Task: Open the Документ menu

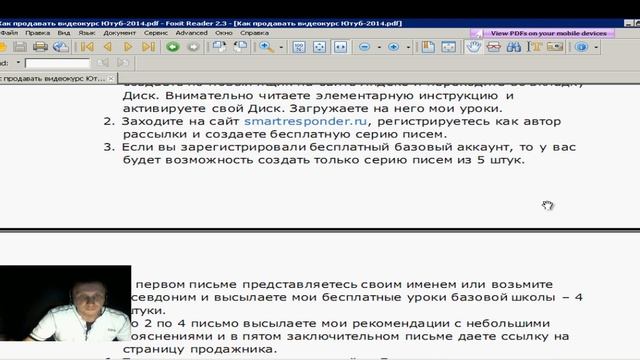Action: [119, 33]
